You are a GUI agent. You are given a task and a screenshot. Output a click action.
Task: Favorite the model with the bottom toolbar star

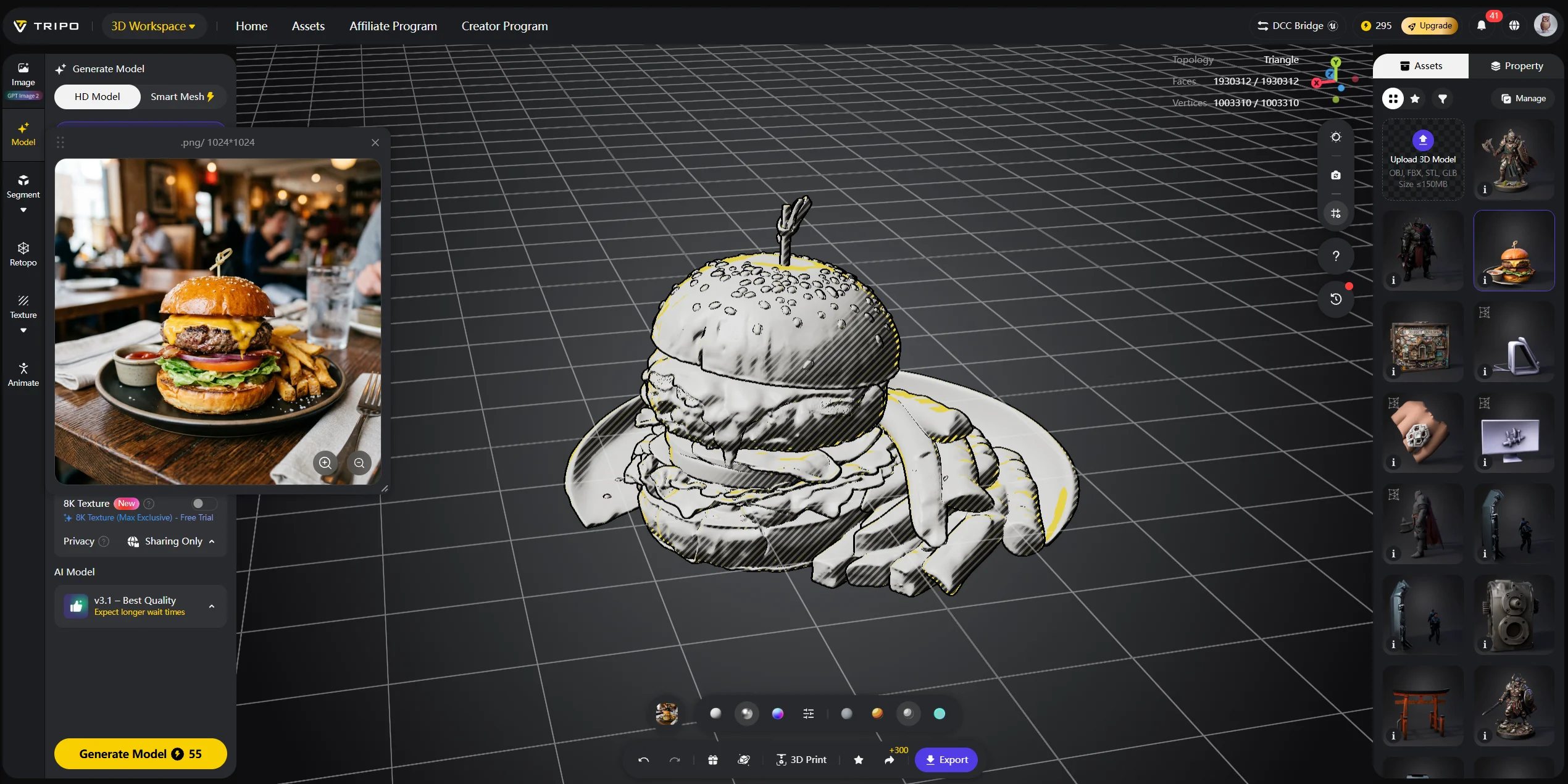coord(859,760)
